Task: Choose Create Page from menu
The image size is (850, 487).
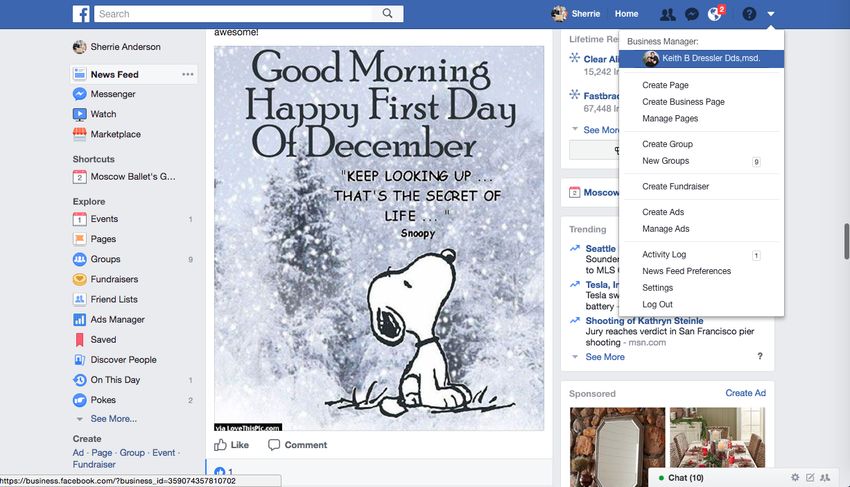Action: pyautogui.click(x=665, y=85)
